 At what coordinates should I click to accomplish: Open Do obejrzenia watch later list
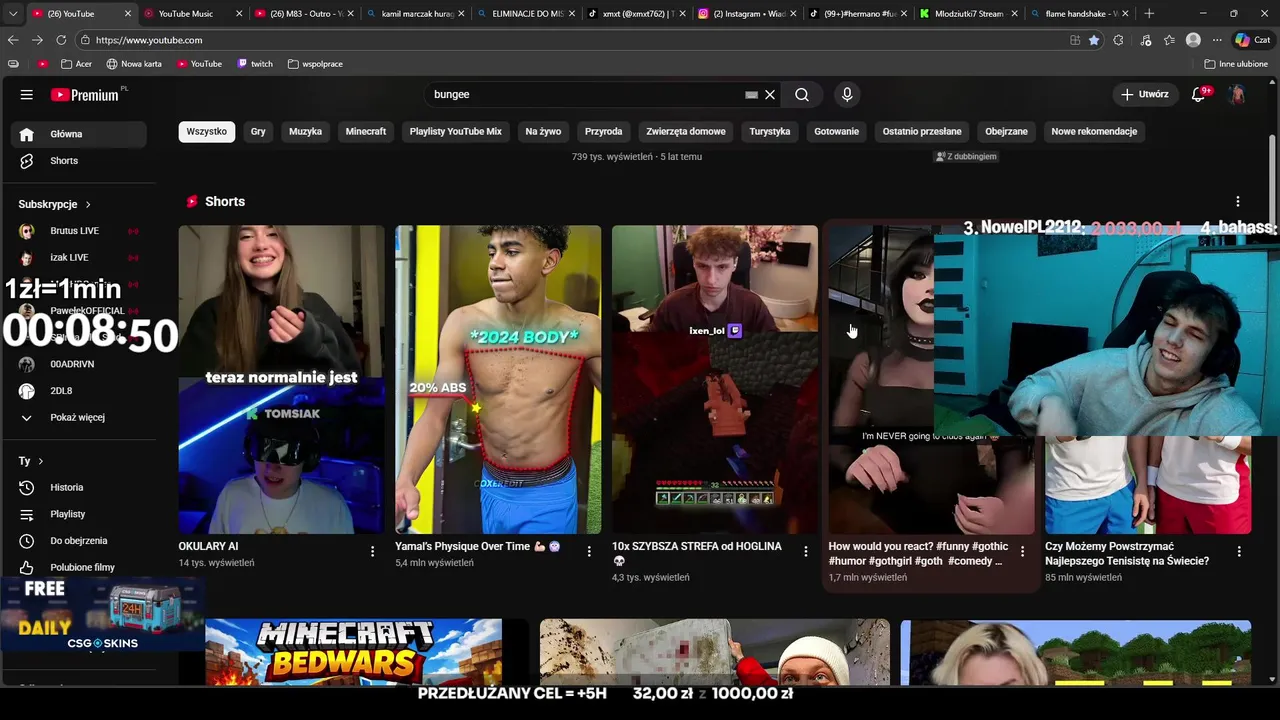point(78,541)
